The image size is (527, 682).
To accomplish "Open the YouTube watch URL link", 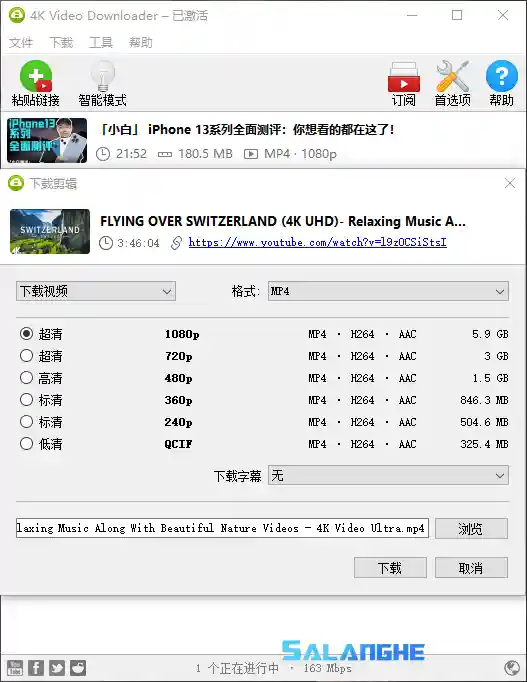I will click(x=317, y=242).
